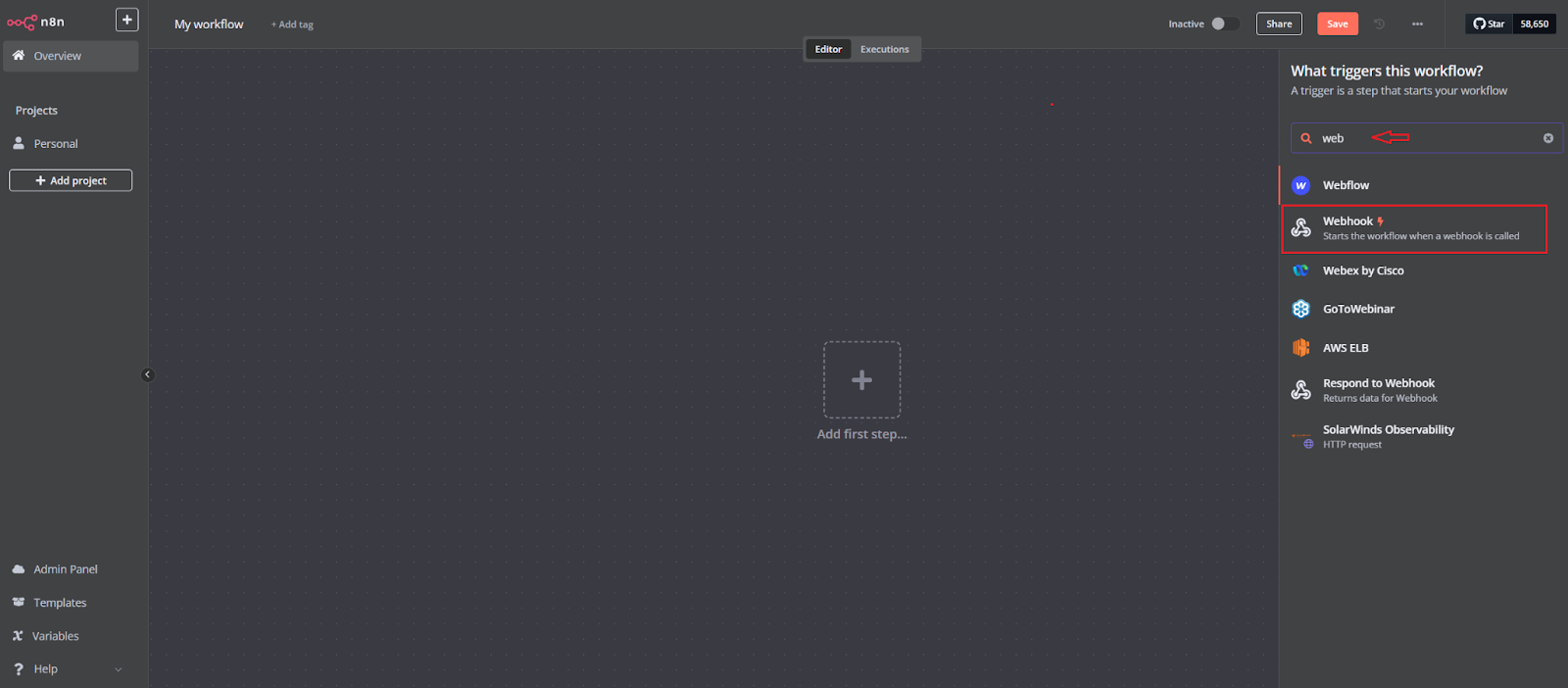Click the Share button
Image resolution: width=1568 pixels, height=688 pixels.
[1279, 24]
